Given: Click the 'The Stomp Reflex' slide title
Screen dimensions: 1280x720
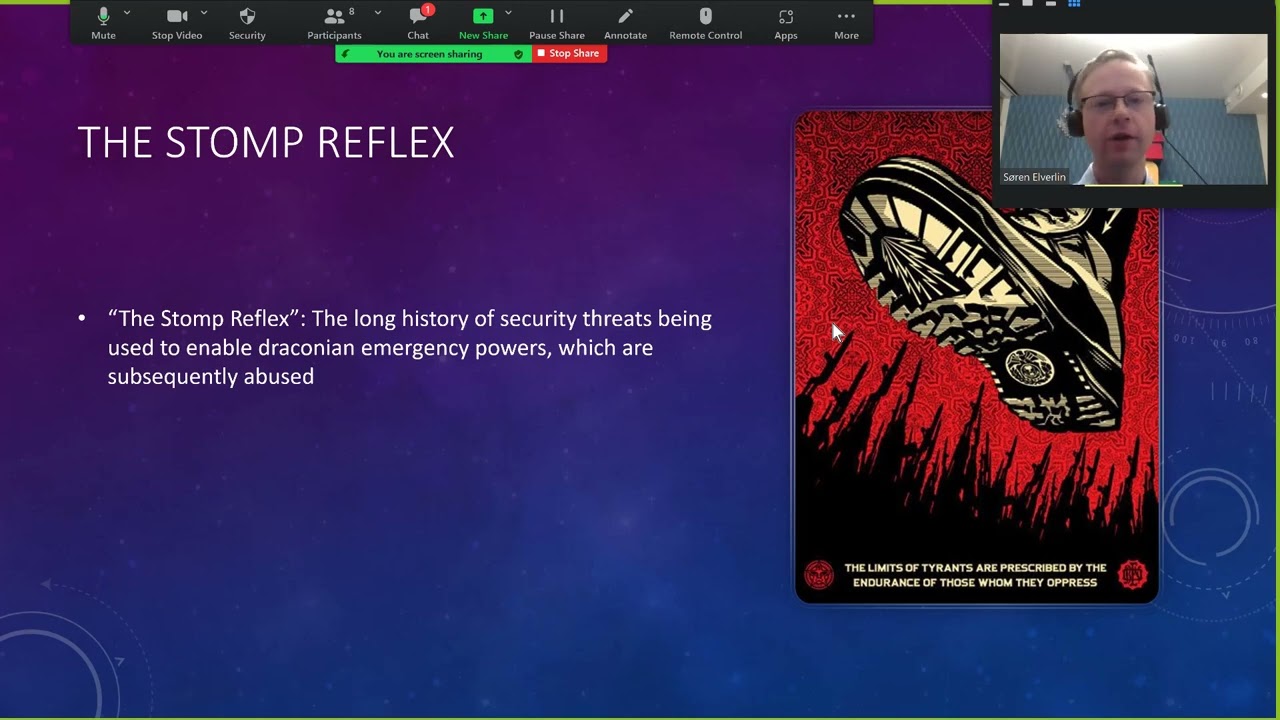Looking at the screenshot, I should [266, 143].
